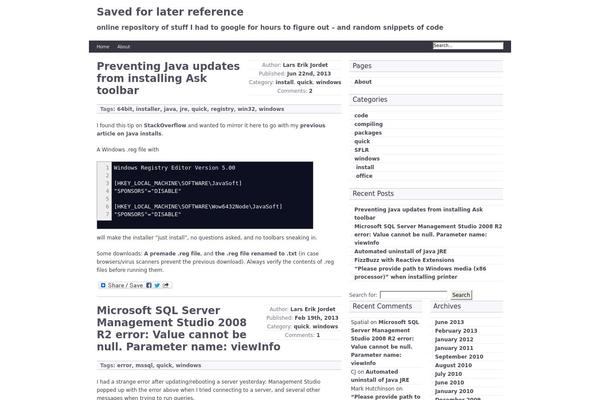Download the .reg file renamed to .txt
The width and height of the screenshot is (600, 400).
pyautogui.click(x=256, y=253)
